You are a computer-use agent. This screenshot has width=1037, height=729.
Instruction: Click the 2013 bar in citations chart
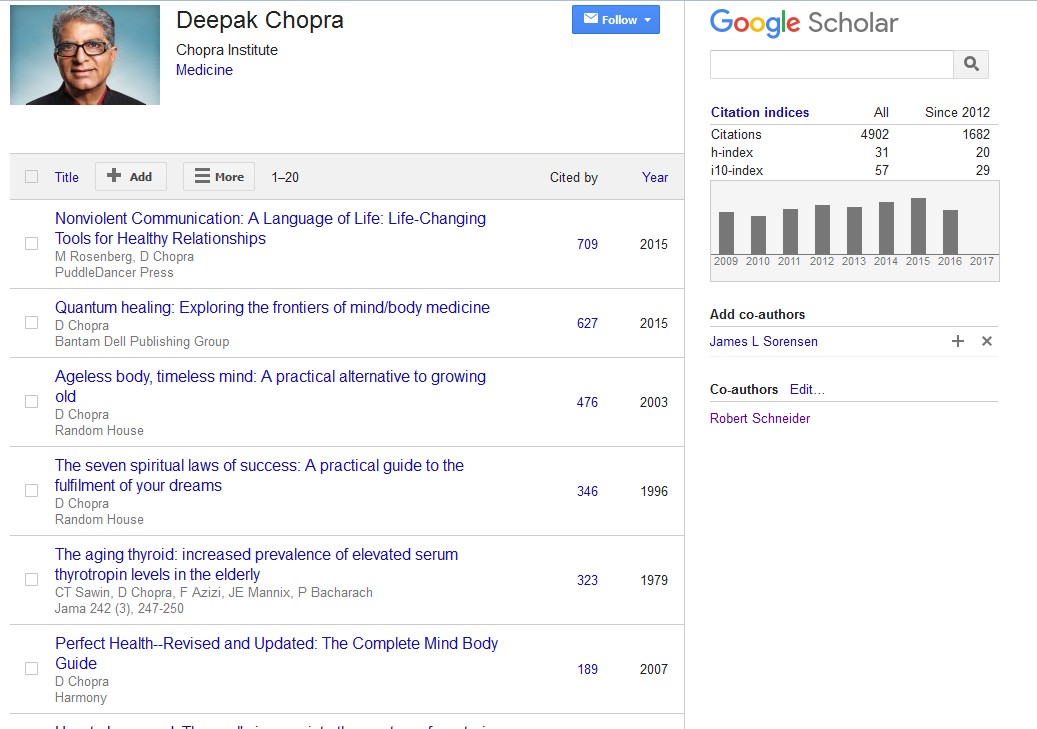tap(854, 230)
